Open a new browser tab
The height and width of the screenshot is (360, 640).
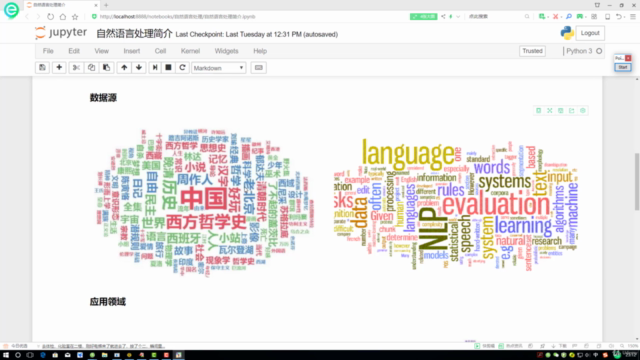pos(106,5)
